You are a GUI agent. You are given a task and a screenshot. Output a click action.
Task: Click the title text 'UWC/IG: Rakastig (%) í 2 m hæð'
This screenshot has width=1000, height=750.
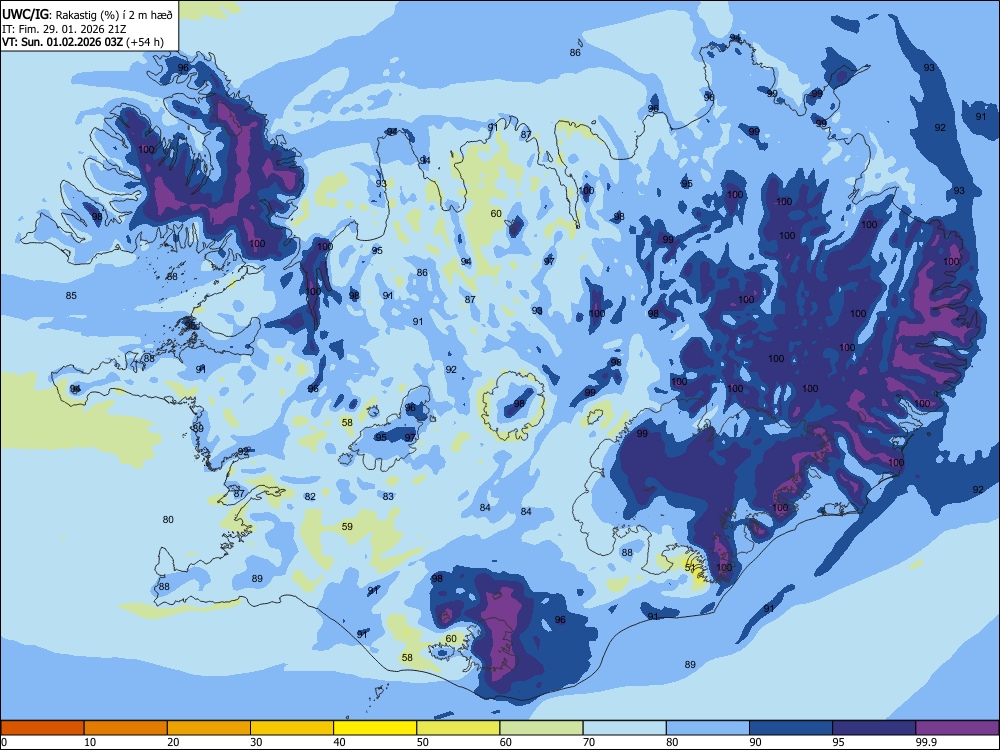click(x=87, y=14)
